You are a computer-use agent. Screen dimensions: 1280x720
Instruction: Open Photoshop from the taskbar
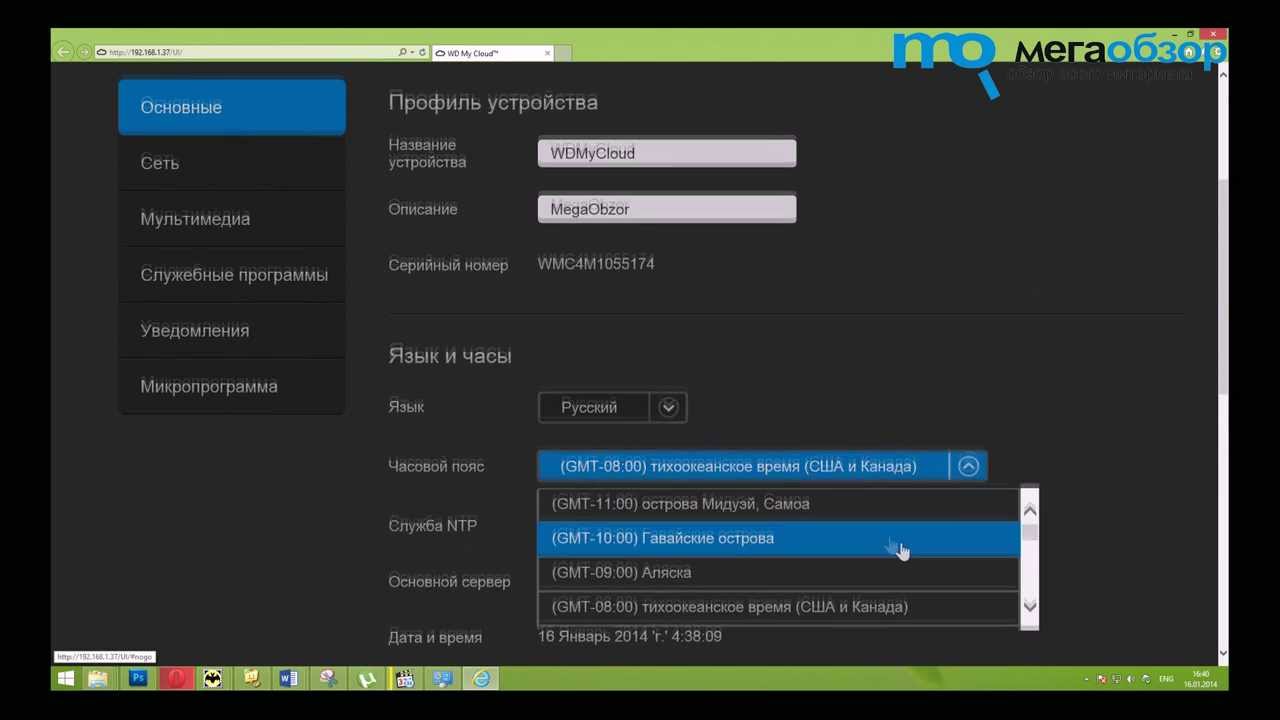point(138,679)
